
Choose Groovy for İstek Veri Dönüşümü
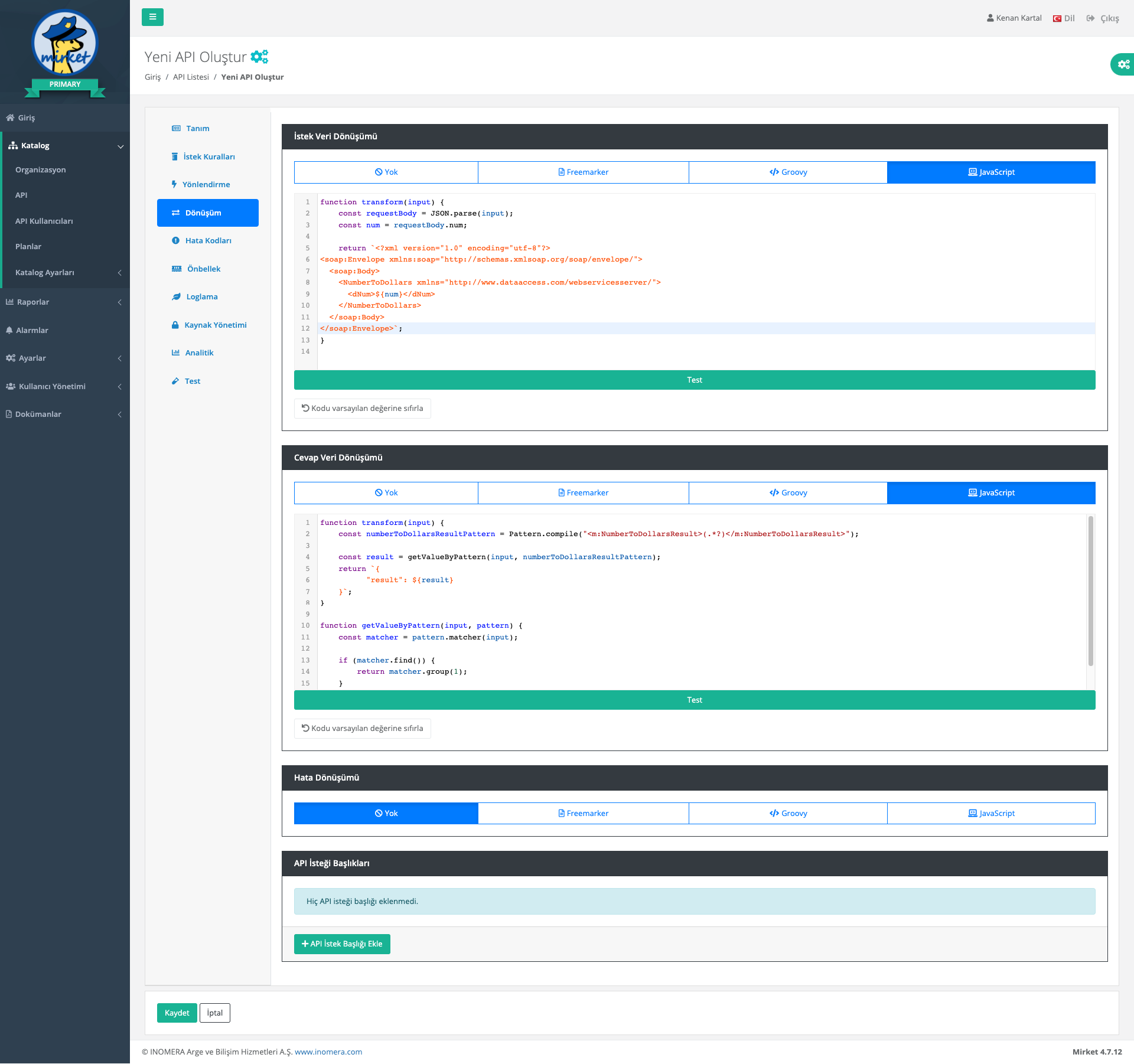tap(788, 172)
